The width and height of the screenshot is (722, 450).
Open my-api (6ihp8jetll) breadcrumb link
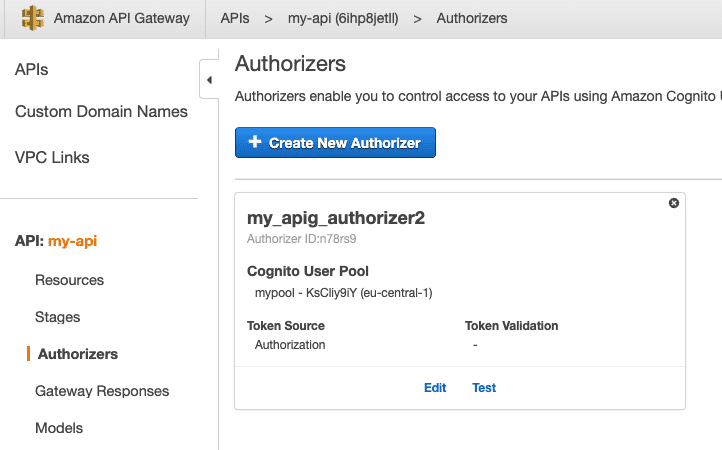(343, 18)
